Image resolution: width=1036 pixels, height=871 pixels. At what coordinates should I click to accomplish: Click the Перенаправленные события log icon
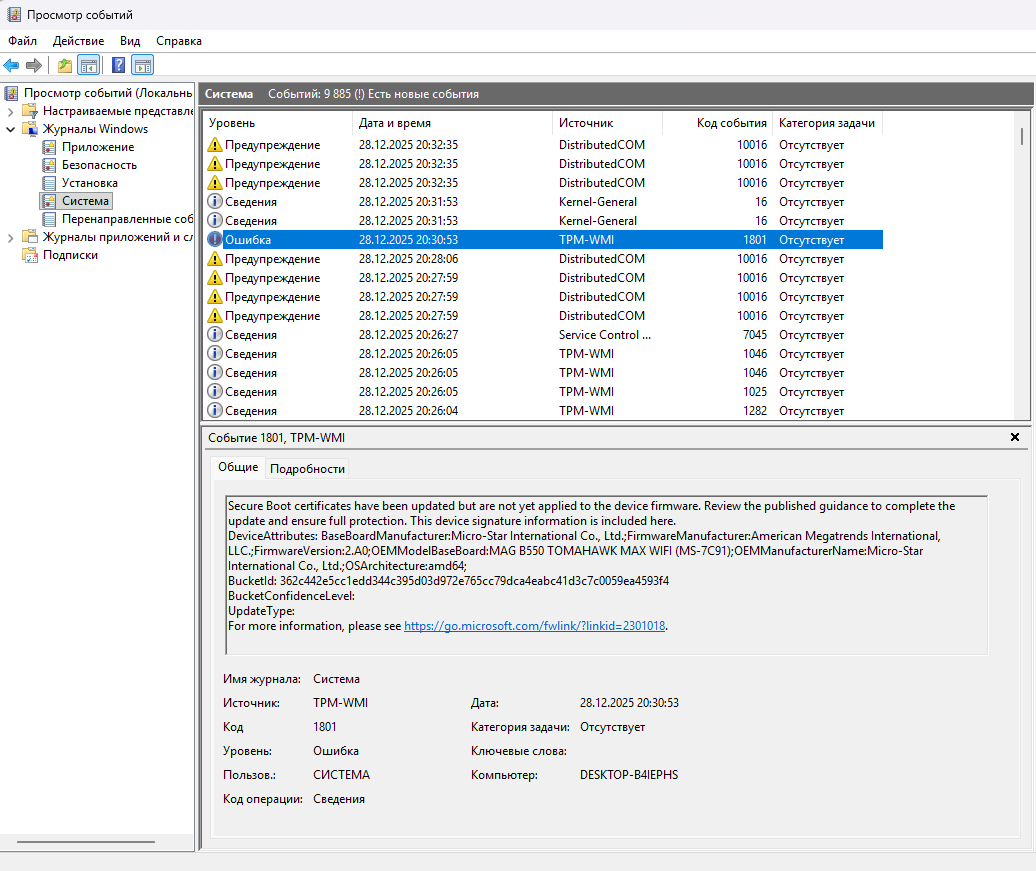49,219
